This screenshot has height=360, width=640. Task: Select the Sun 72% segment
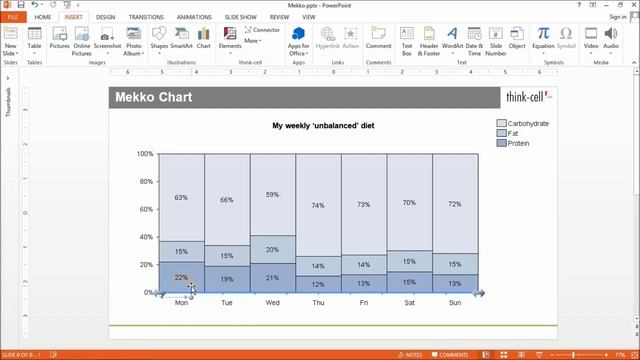pos(455,204)
